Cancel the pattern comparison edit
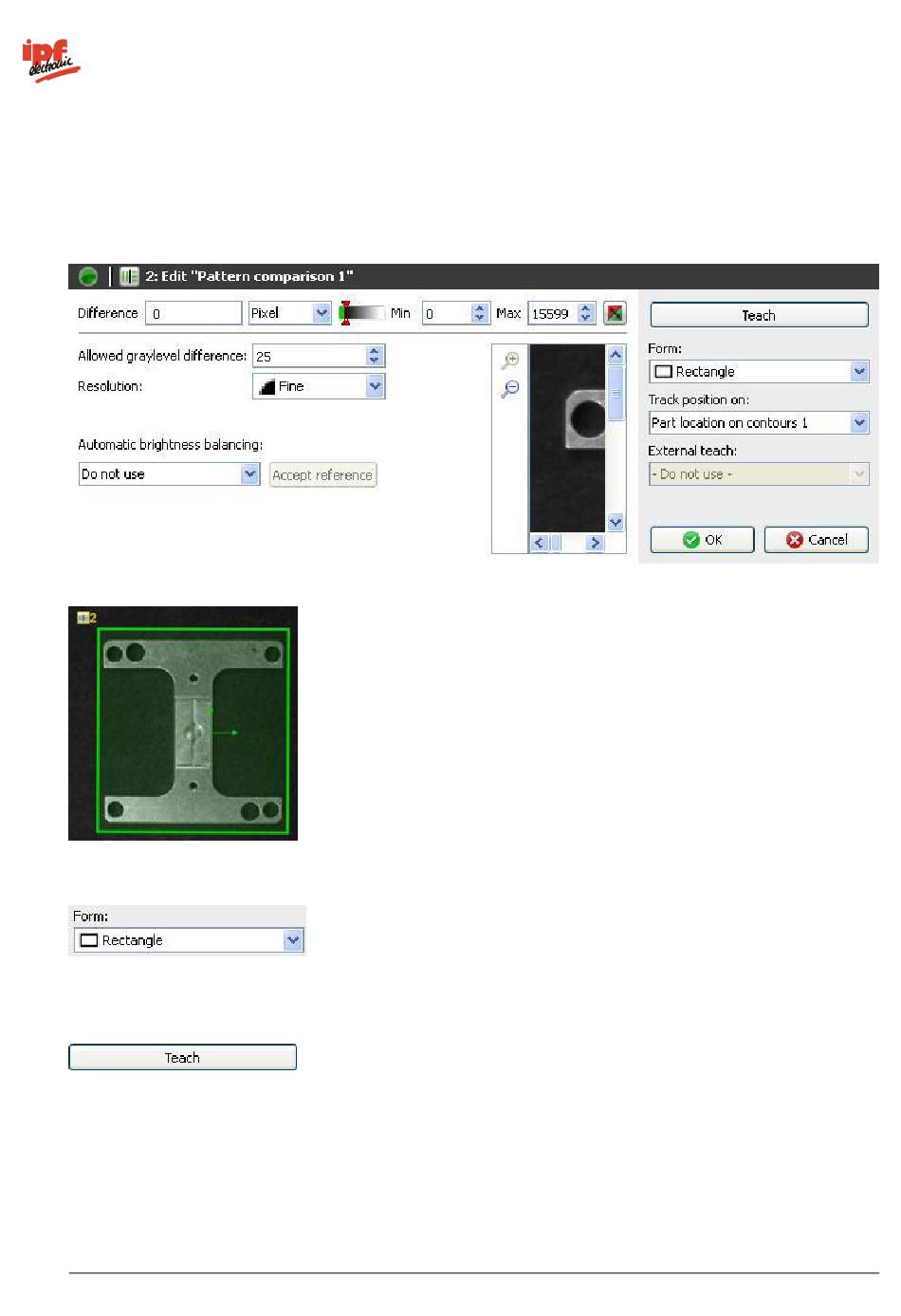The width and height of the screenshot is (901, 1316). (x=817, y=540)
